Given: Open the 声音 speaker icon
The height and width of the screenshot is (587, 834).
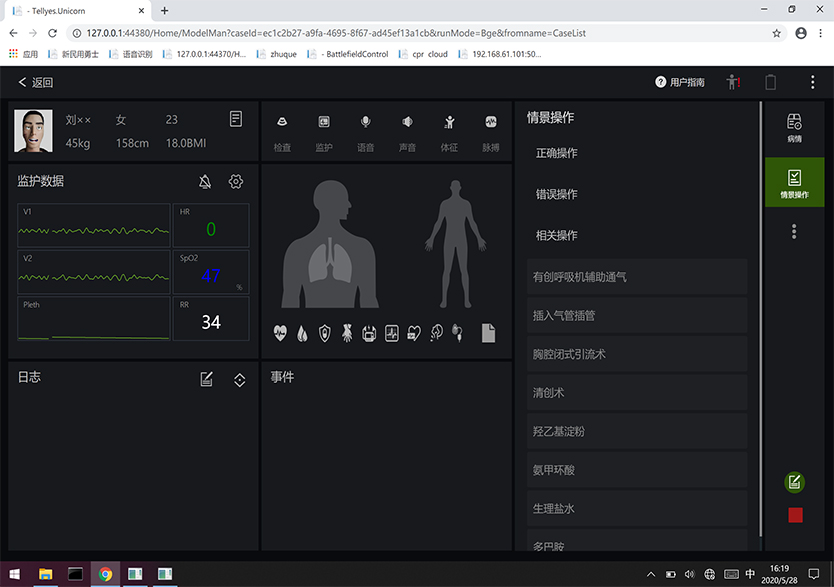Looking at the screenshot, I should 407,122.
